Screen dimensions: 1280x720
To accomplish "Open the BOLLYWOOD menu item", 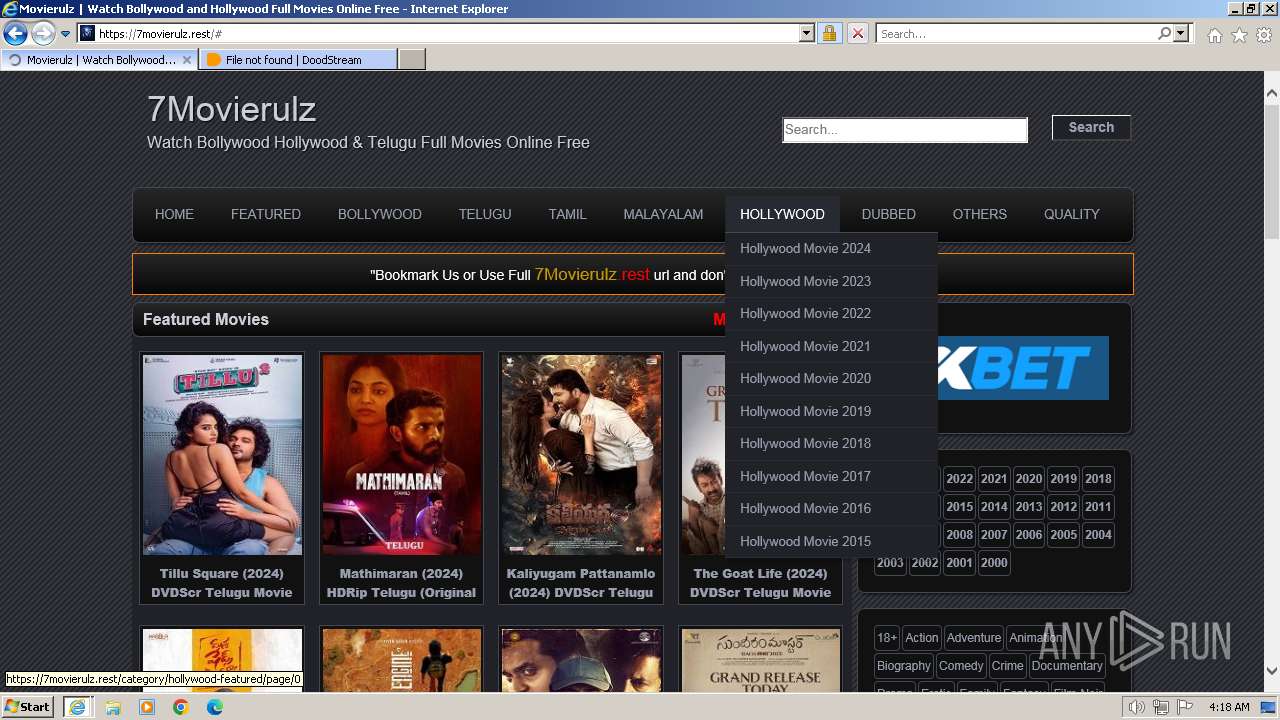I will 380,214.
